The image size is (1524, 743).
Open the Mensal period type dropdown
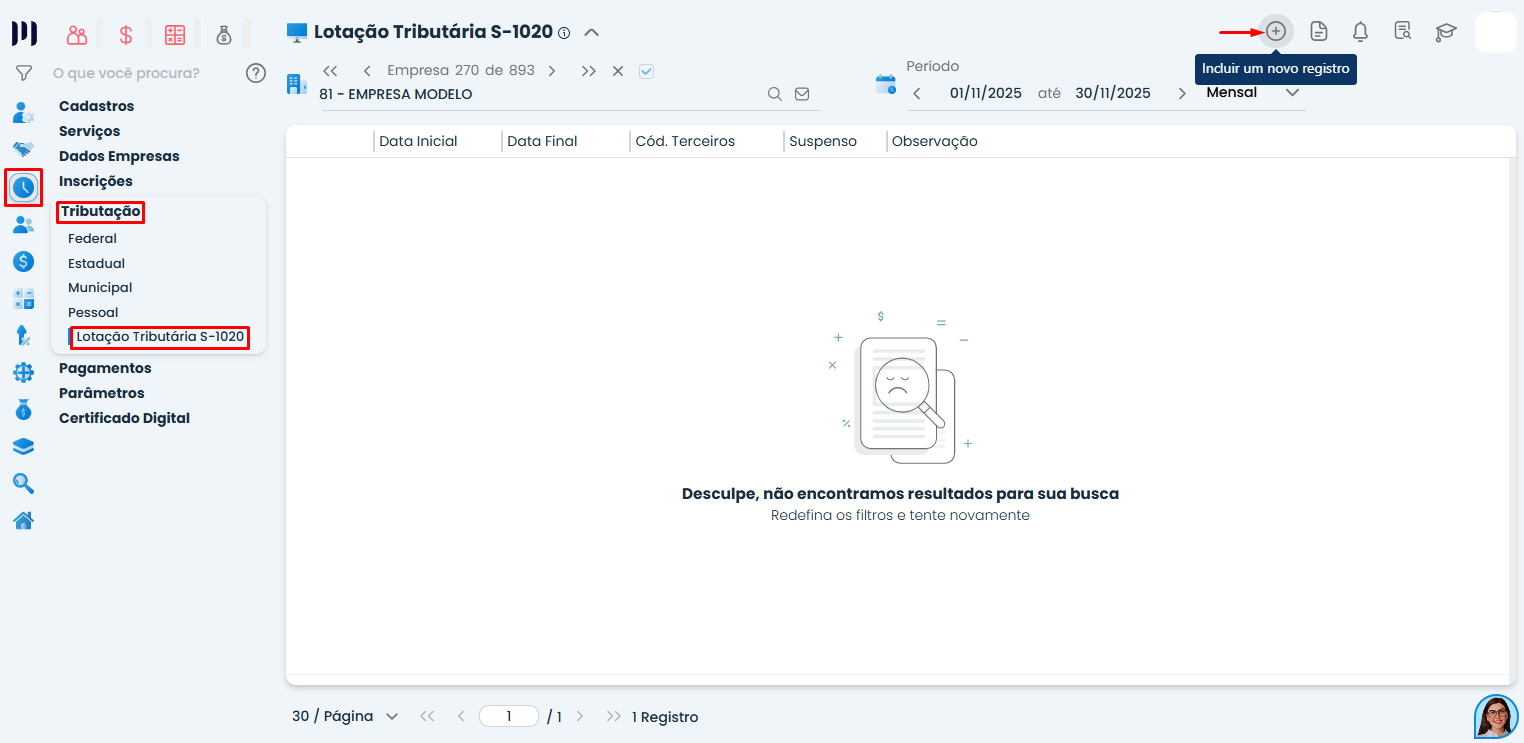1253,93
